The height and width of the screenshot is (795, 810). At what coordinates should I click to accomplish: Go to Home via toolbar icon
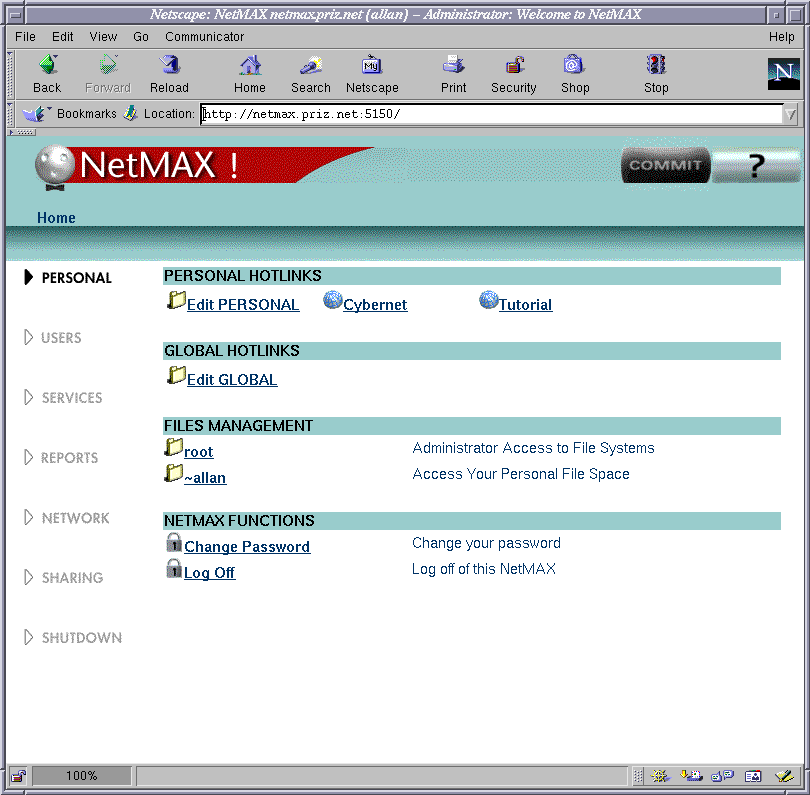point(250,66)
